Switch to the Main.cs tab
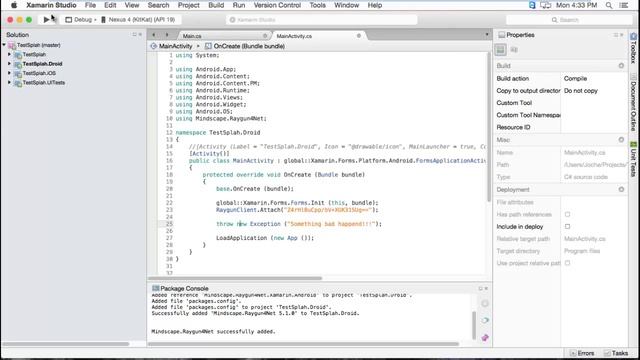 coord(192,36)
